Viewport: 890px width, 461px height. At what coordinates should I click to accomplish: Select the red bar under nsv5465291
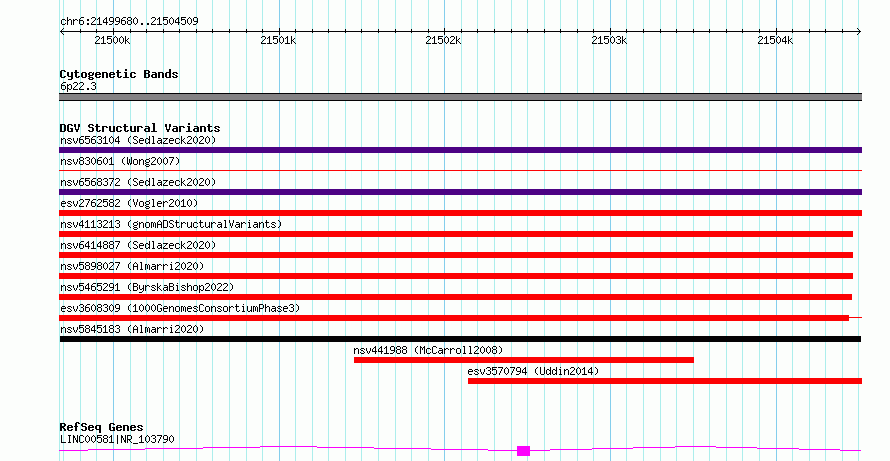[455, 297]
